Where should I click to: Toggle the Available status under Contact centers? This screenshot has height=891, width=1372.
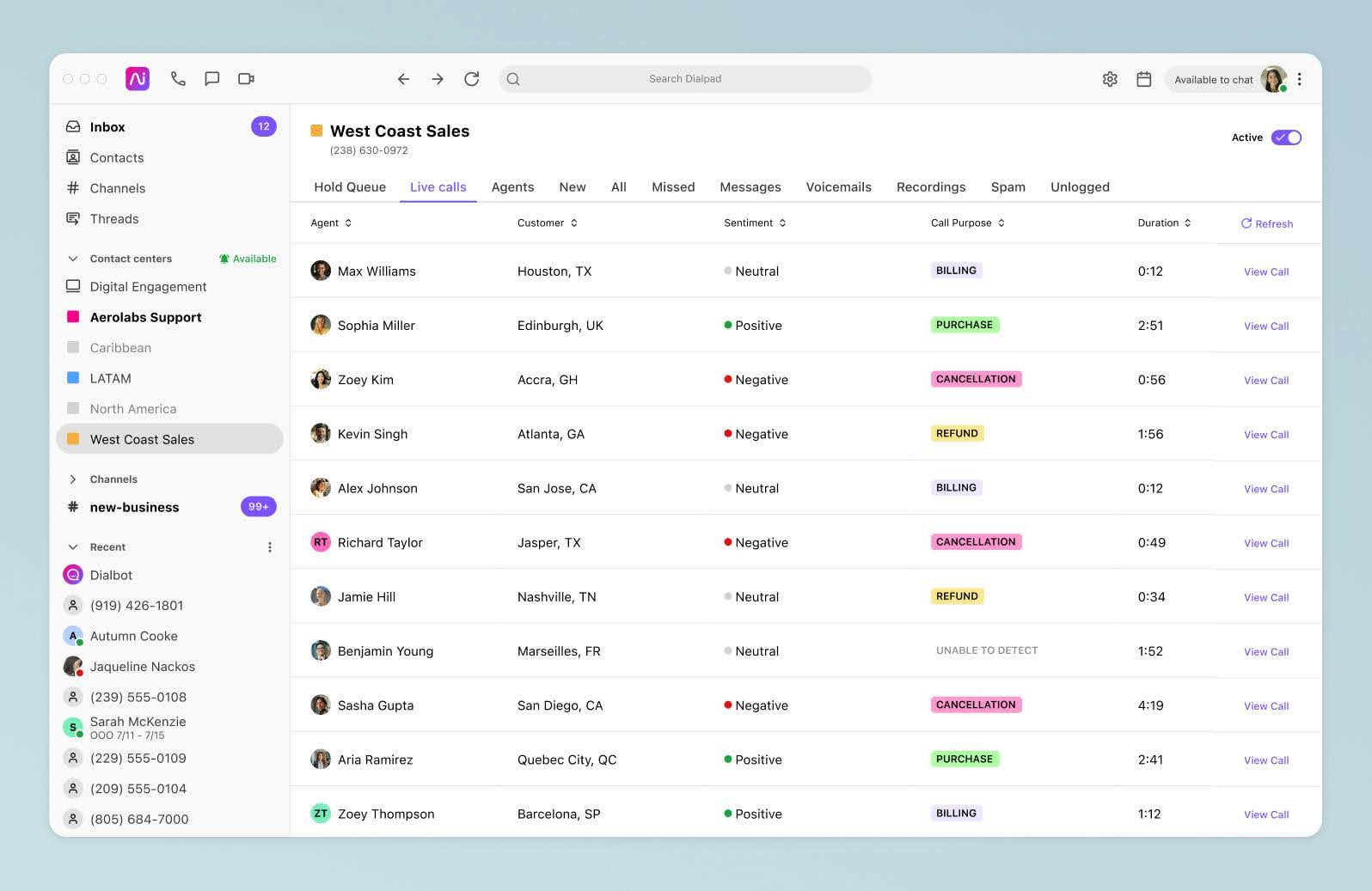point(248,259)
